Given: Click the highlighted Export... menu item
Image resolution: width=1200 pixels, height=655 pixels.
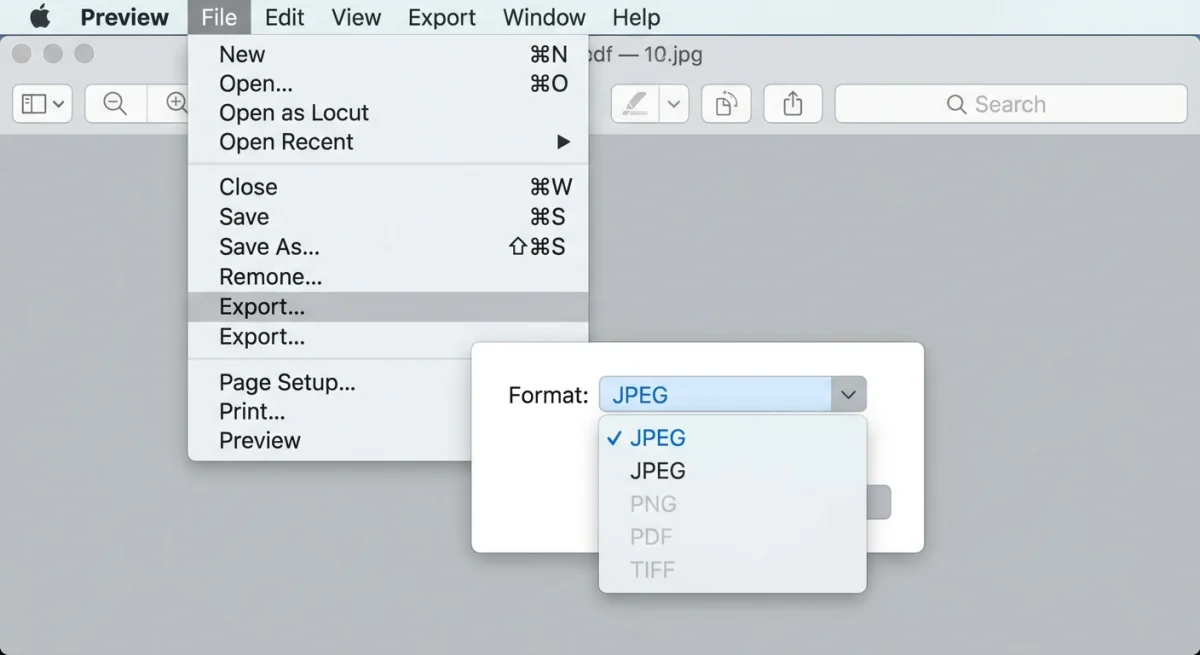Looking at the screenshot, I should coord(388,307).
